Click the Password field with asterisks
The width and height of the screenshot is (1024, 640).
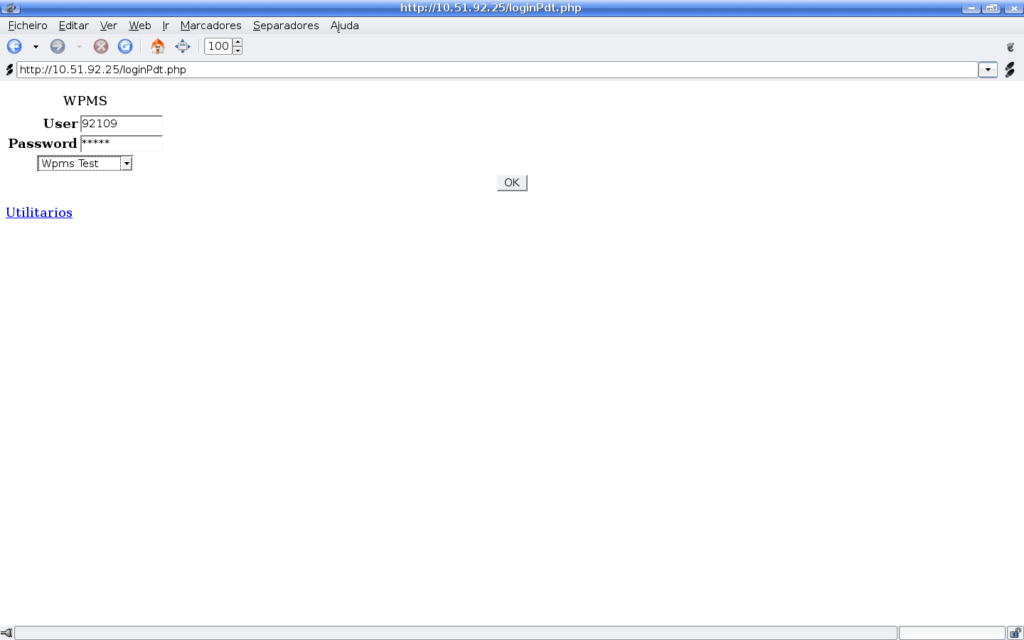[121, 143]
